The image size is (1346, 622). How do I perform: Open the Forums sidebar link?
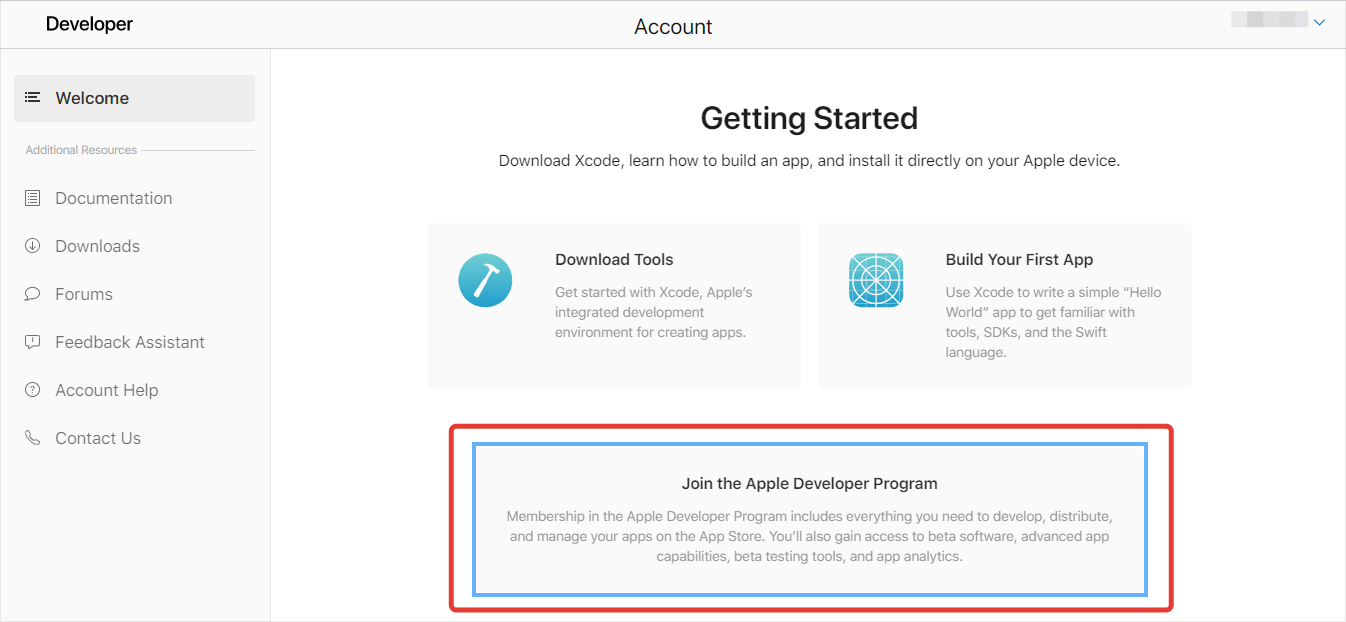pos(84,294)
